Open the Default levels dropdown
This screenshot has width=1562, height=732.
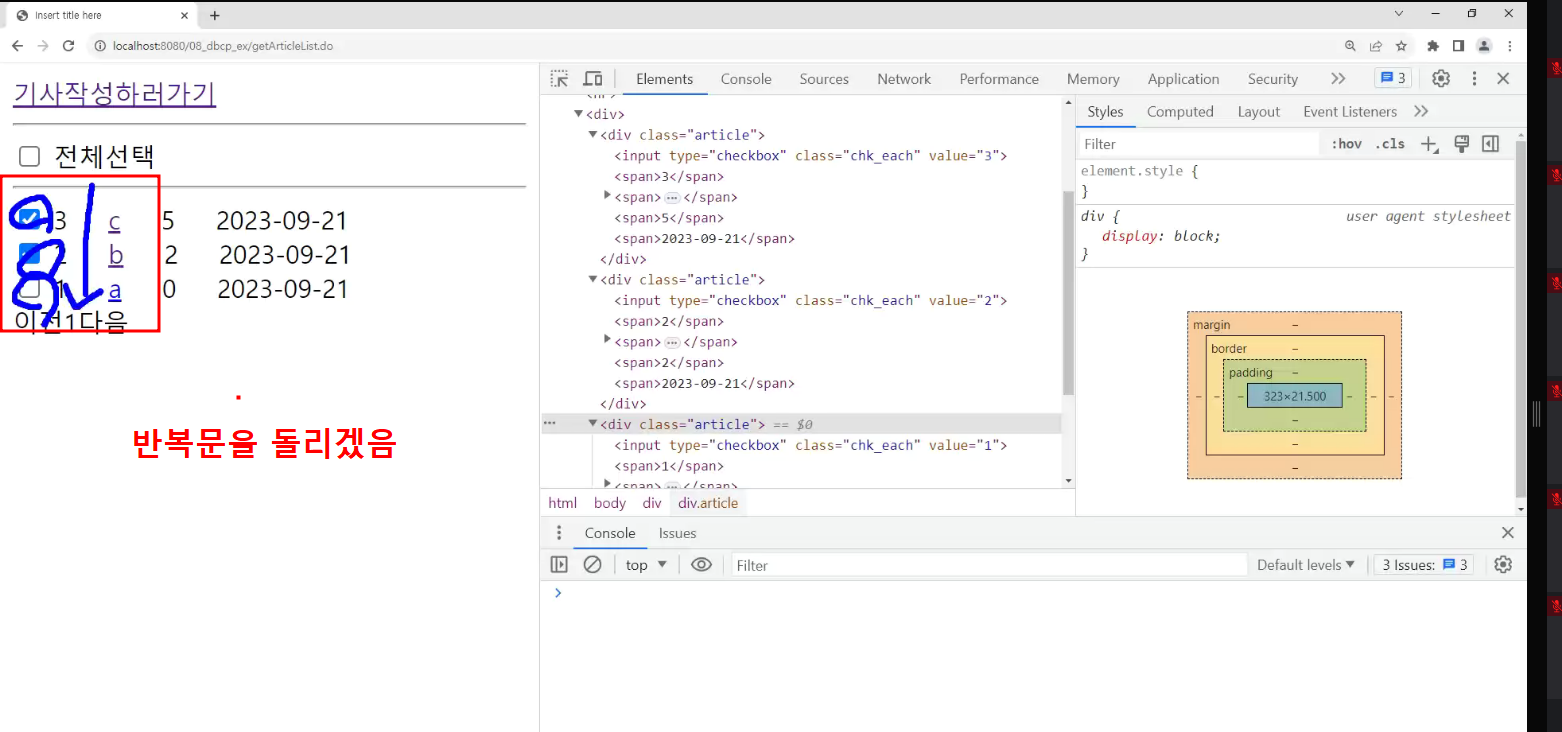coord(1306,565)
